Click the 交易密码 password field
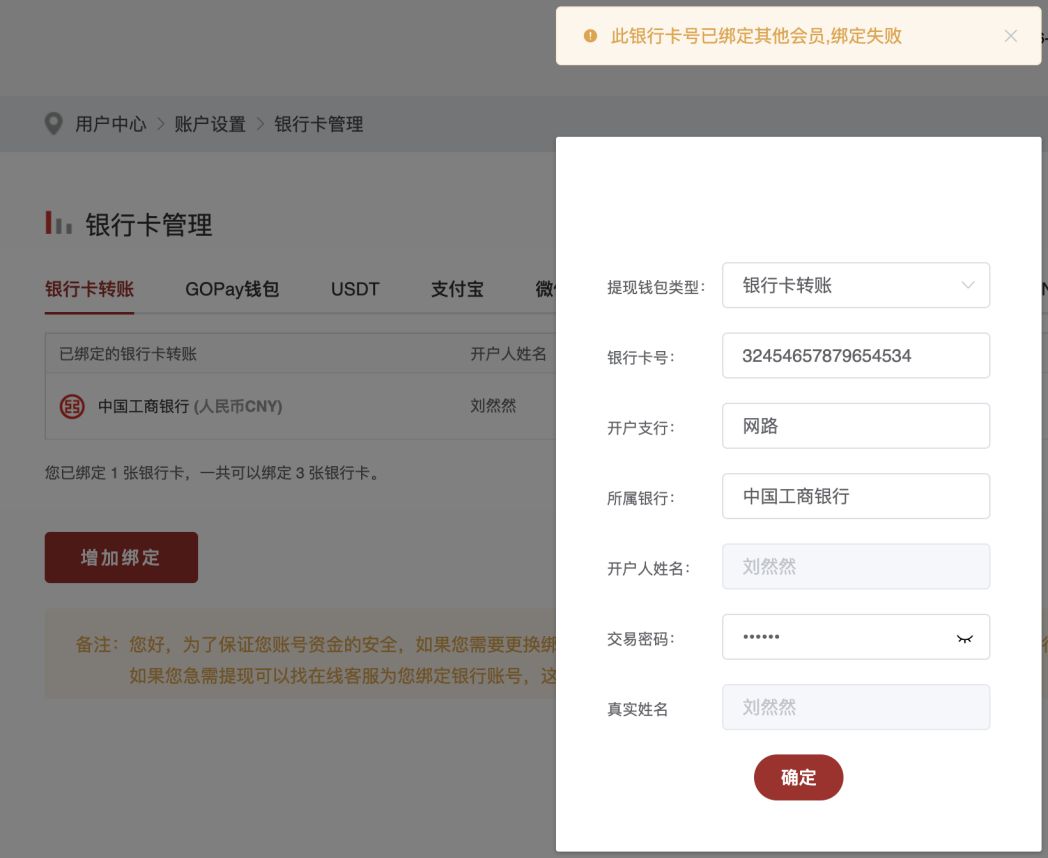The height and width of the screenshot is (858, 1048). click(835, 637)
